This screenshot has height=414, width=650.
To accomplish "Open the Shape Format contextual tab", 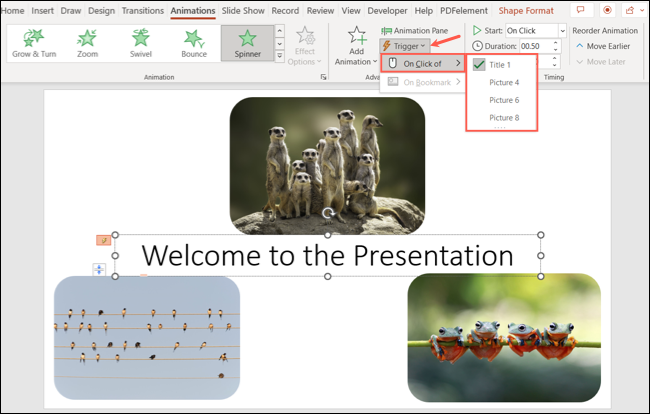I will [x=526, y=11].
